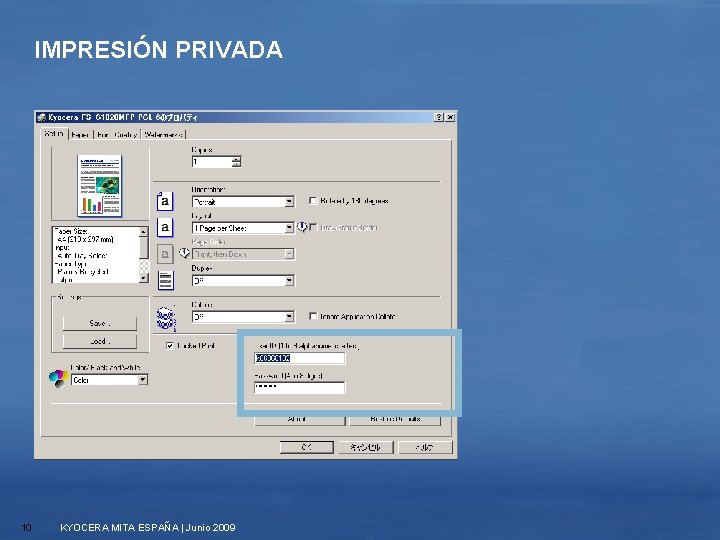720x540 pixels.
Task: Confirm the dialog with OK
Action: (307, 447)
